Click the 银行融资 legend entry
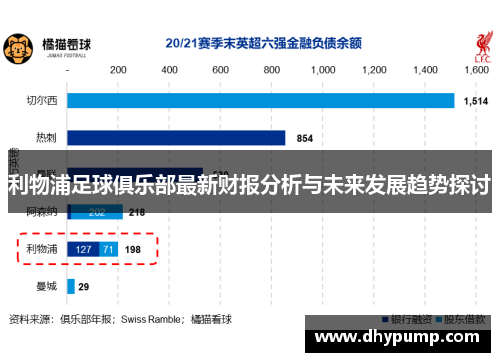500x362 pixels. 407,320
